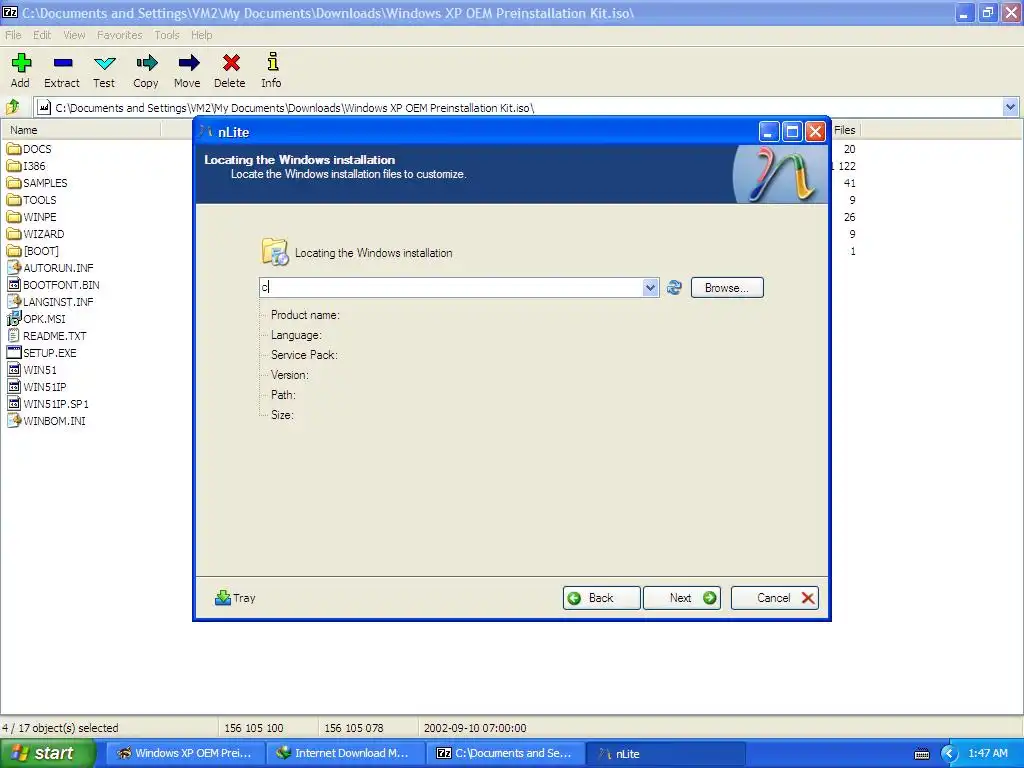Image resolution: width=1024 pixels, height=768 pixels.
Task: Click the Delete toolbar icon
Action: 230,70
